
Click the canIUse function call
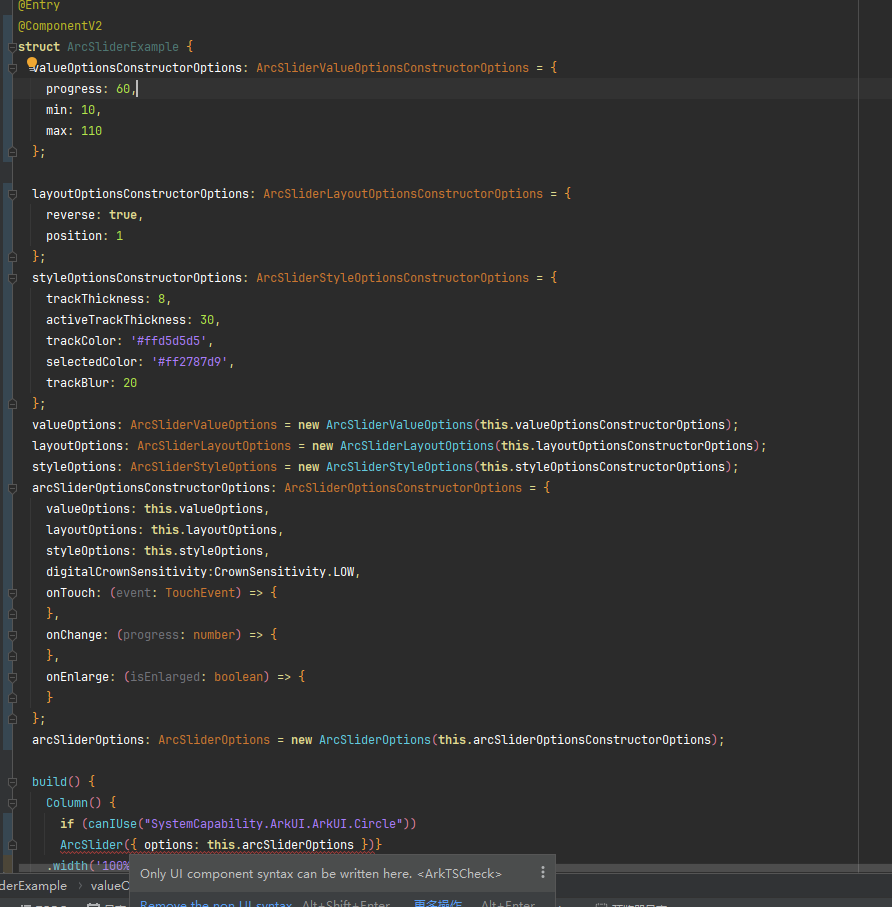click(112, 824)
